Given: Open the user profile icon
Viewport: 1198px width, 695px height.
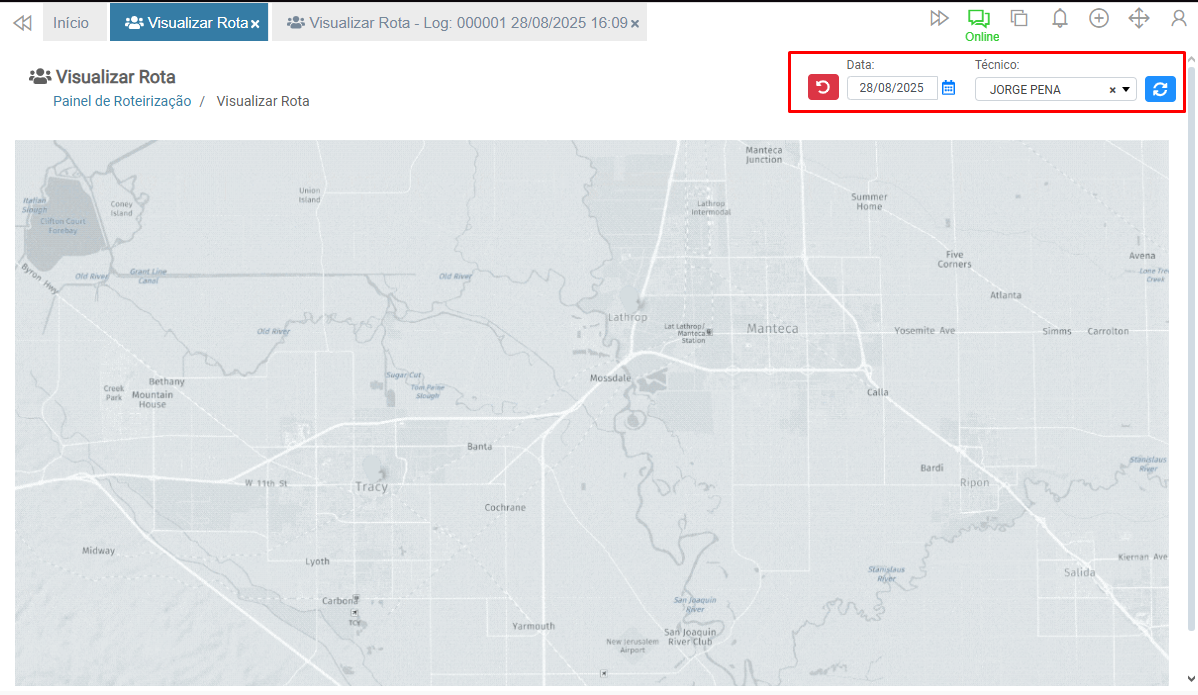Looking at the screenshot, I should point(1178,18).
